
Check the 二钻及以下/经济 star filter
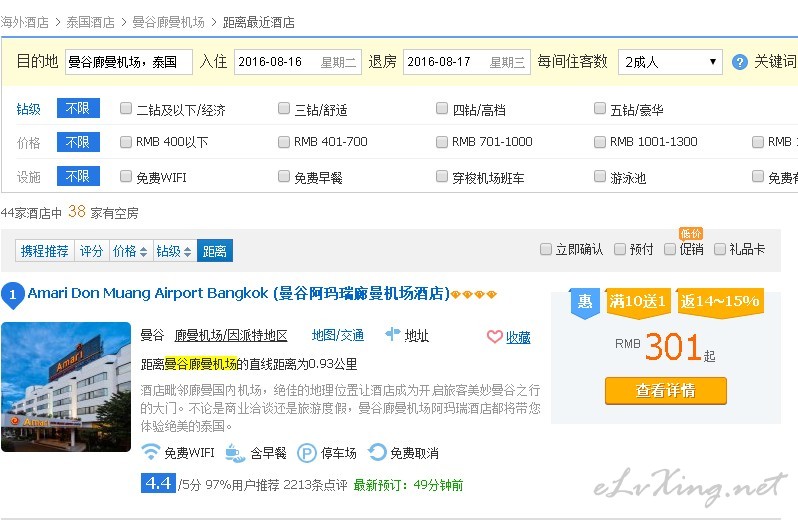(x=126, y=108)
